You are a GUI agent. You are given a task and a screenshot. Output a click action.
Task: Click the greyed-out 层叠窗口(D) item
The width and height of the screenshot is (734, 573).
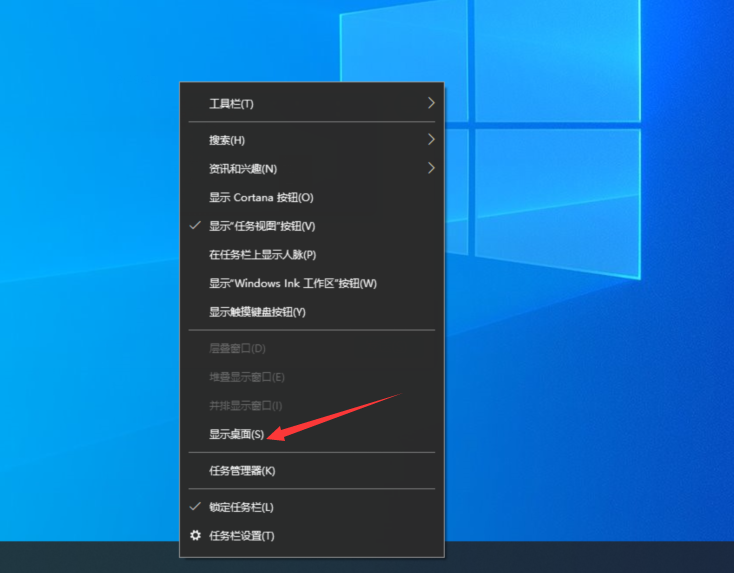pyautogui.click(x=237, y=348)
